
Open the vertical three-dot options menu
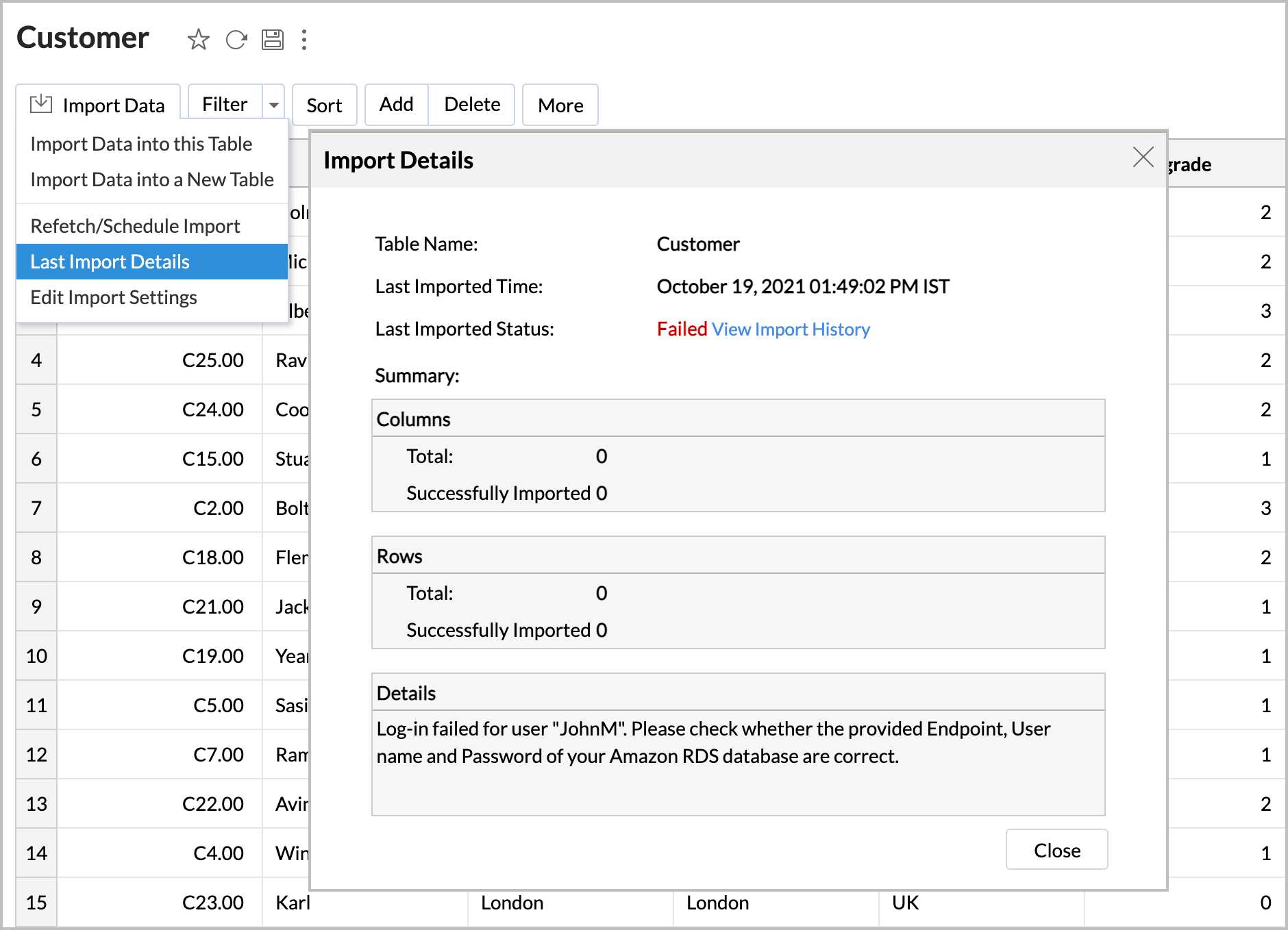pos(304,40)
